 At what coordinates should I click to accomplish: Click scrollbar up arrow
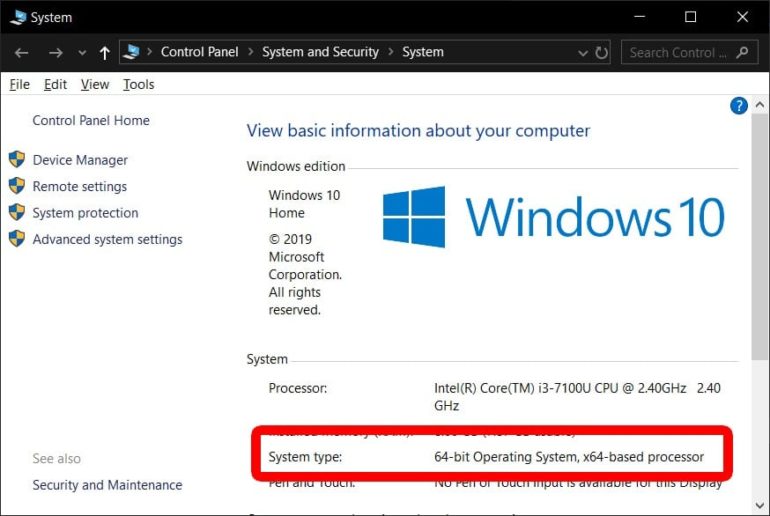760,105
